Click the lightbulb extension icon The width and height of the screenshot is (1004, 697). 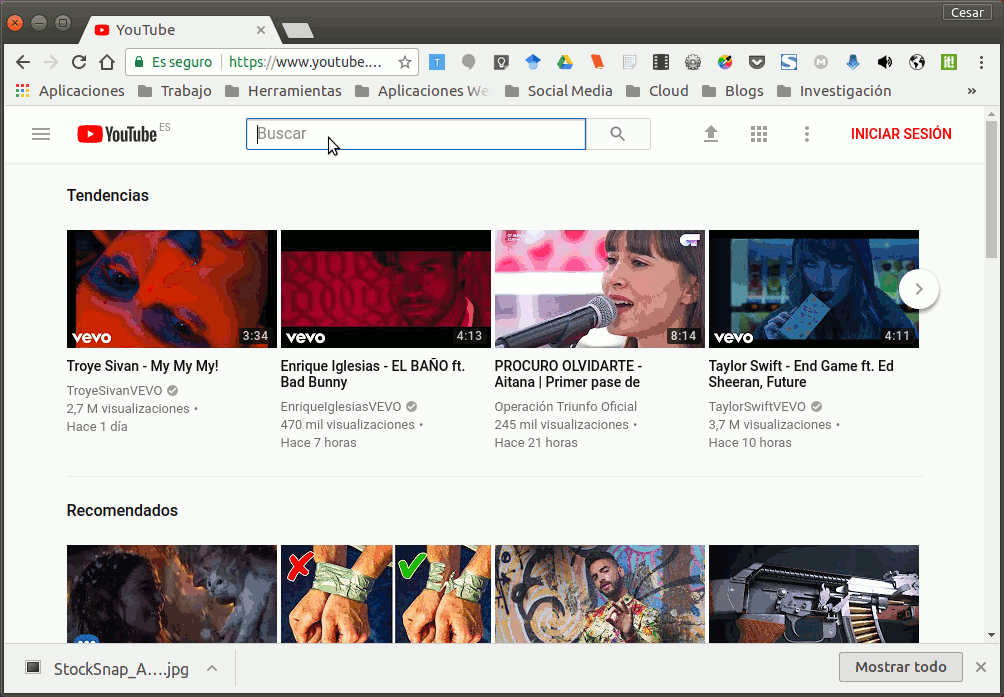click(x=501, y=62)
